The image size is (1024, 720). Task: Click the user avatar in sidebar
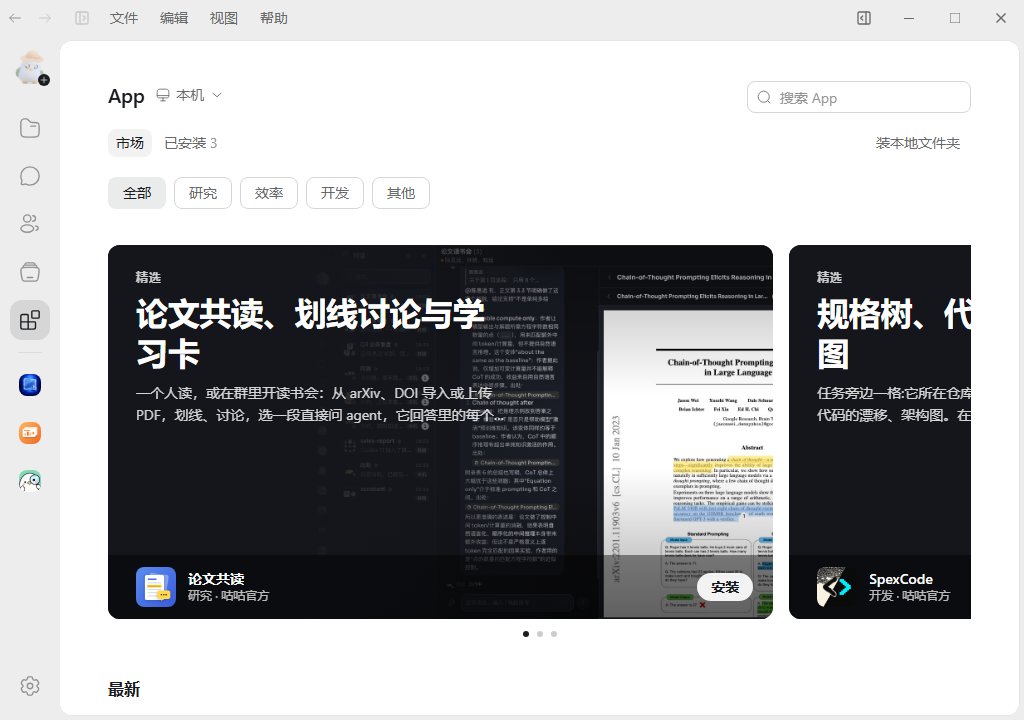click(30, 67)
